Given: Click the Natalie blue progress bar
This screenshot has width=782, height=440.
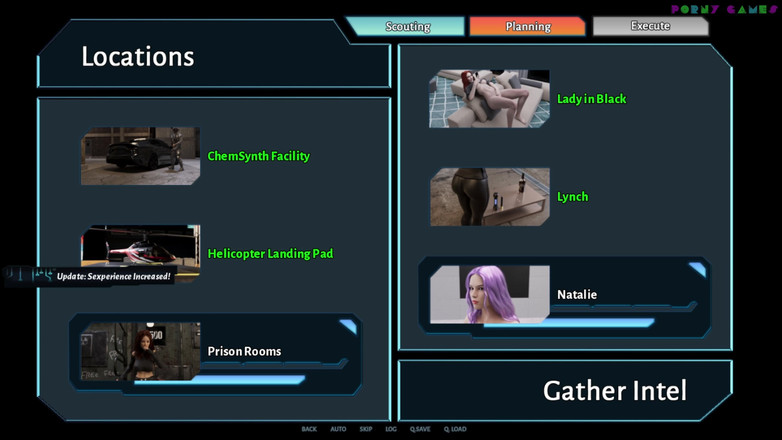Looking at the screenshot, I should (569, 323).
